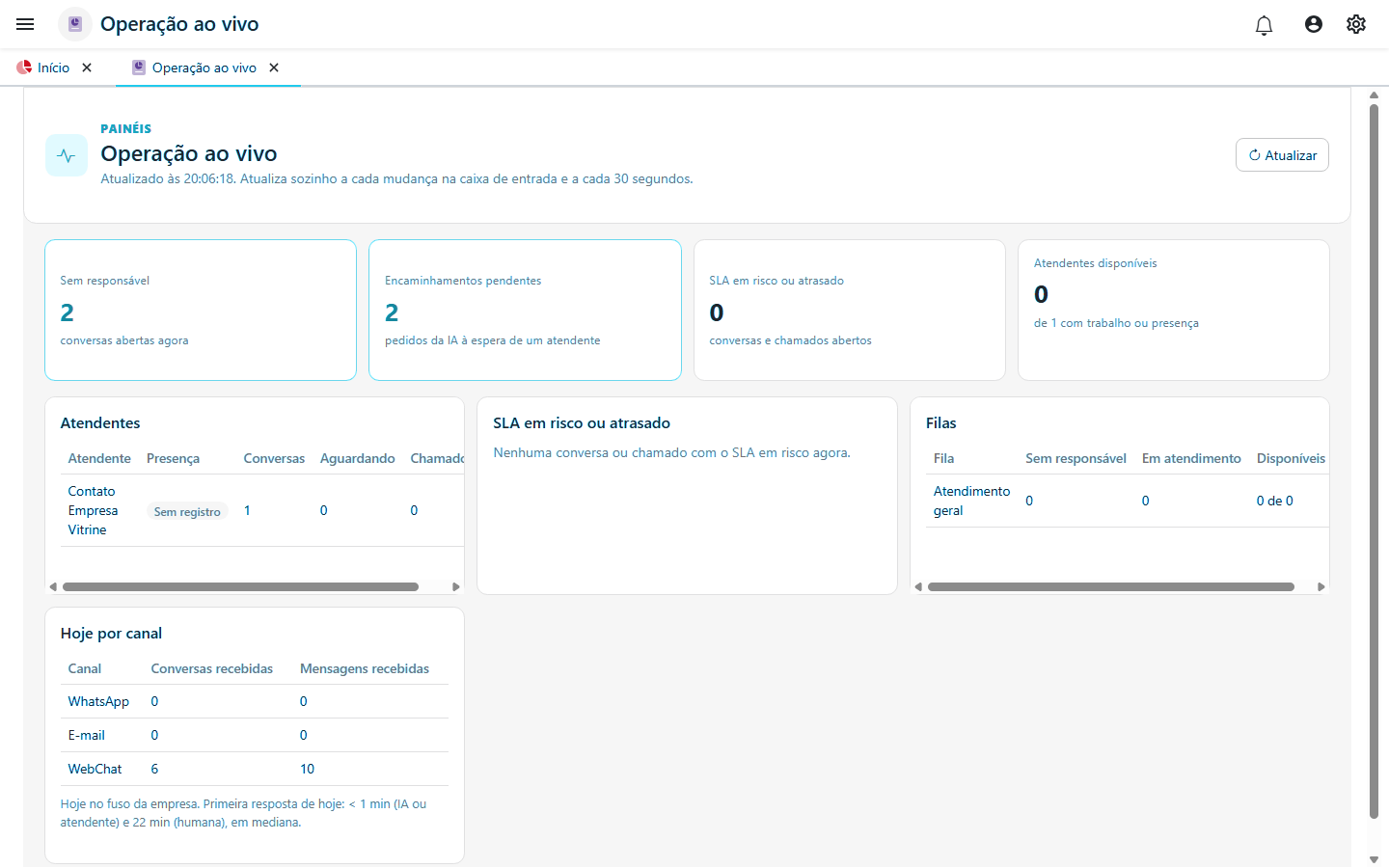Click the Sem registro presence badge

click(187, 512)
